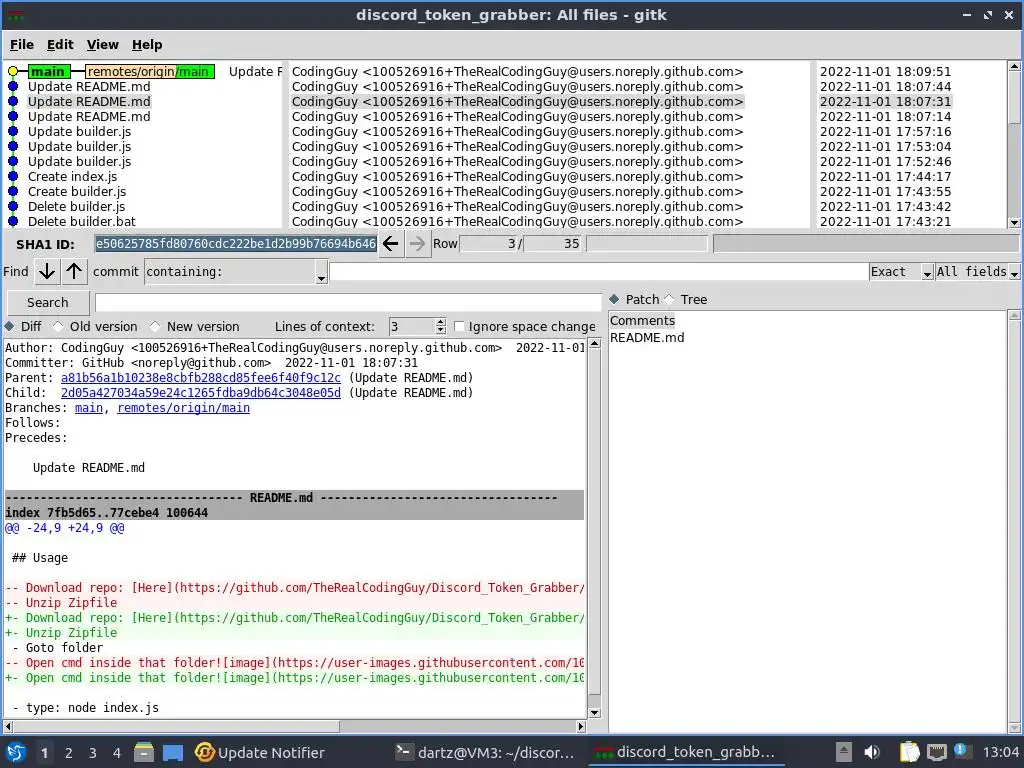Image resolution: width=1024 pixels, height=768 pixels.
Task: Follow the main branch link in Branches
Action: pyautogui.click(x=89, y=408)
